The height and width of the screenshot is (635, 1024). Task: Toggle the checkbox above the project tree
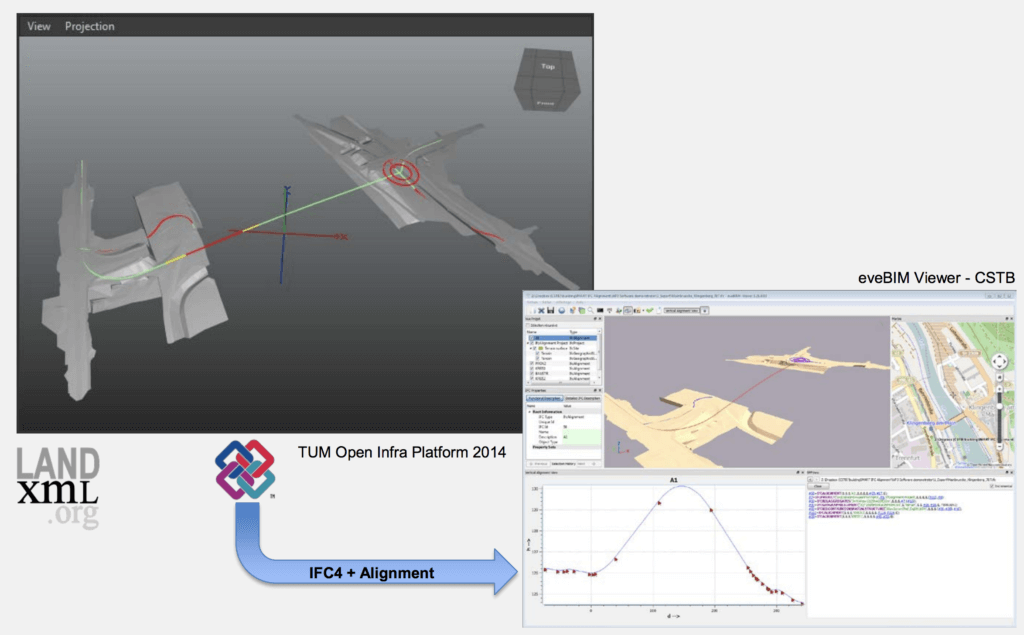pyautogui.click(x=528, y=325)
